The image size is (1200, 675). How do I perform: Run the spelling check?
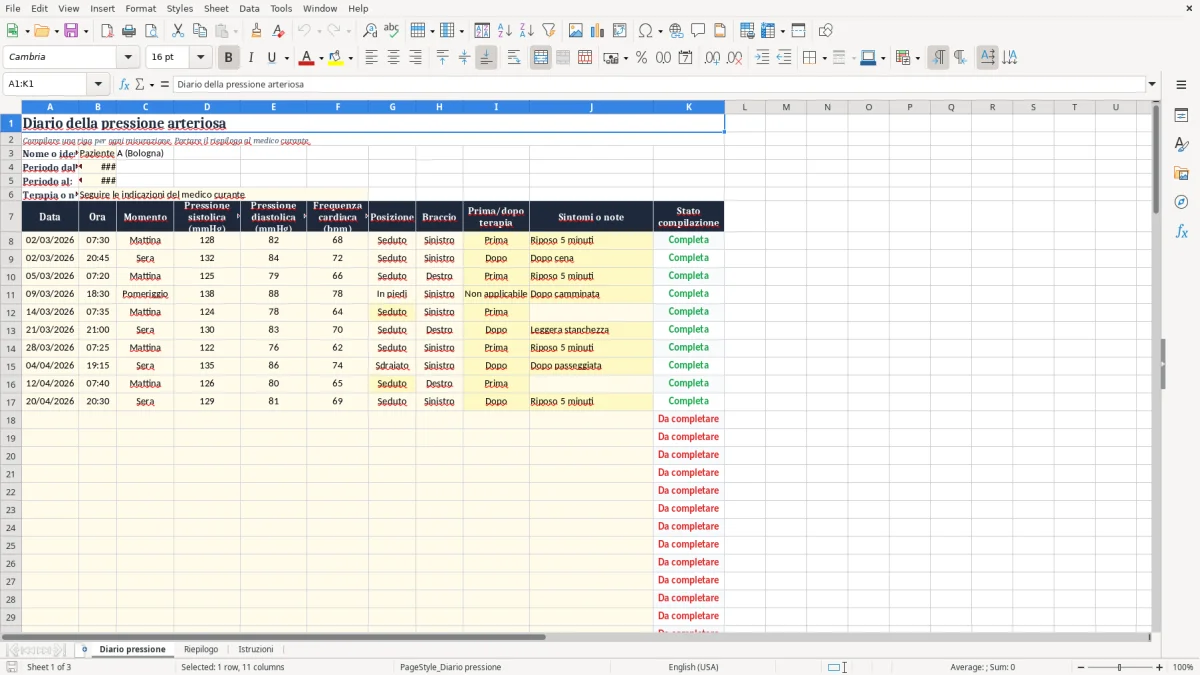pos(392,31)
